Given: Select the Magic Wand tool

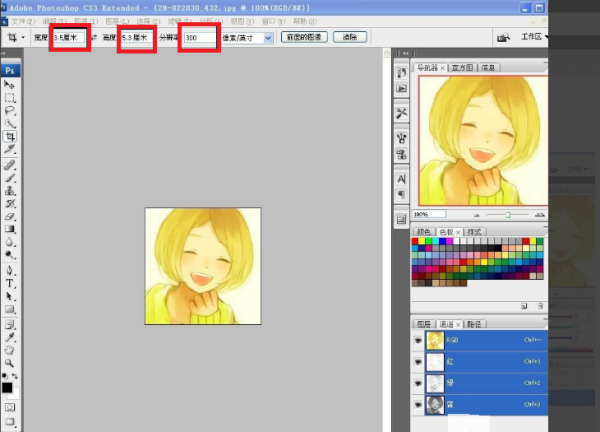Looking at the screenshot, I should (10, 124).
